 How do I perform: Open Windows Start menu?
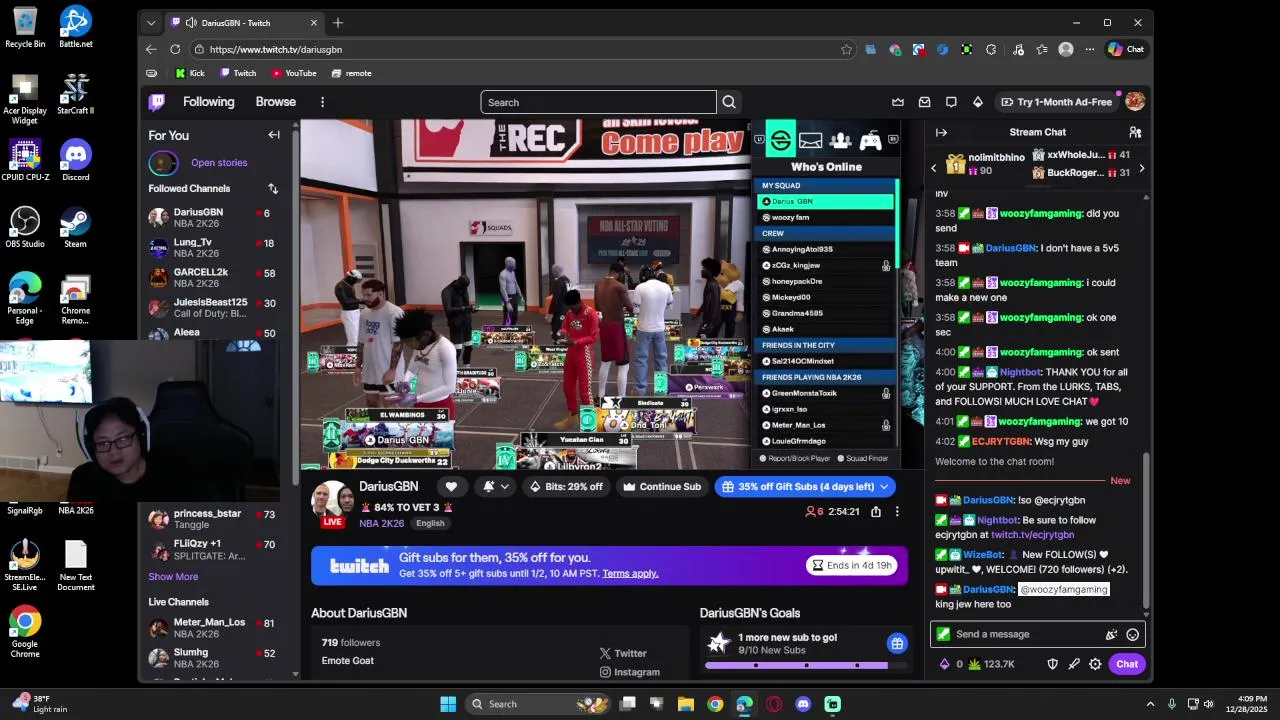(448, 704)
